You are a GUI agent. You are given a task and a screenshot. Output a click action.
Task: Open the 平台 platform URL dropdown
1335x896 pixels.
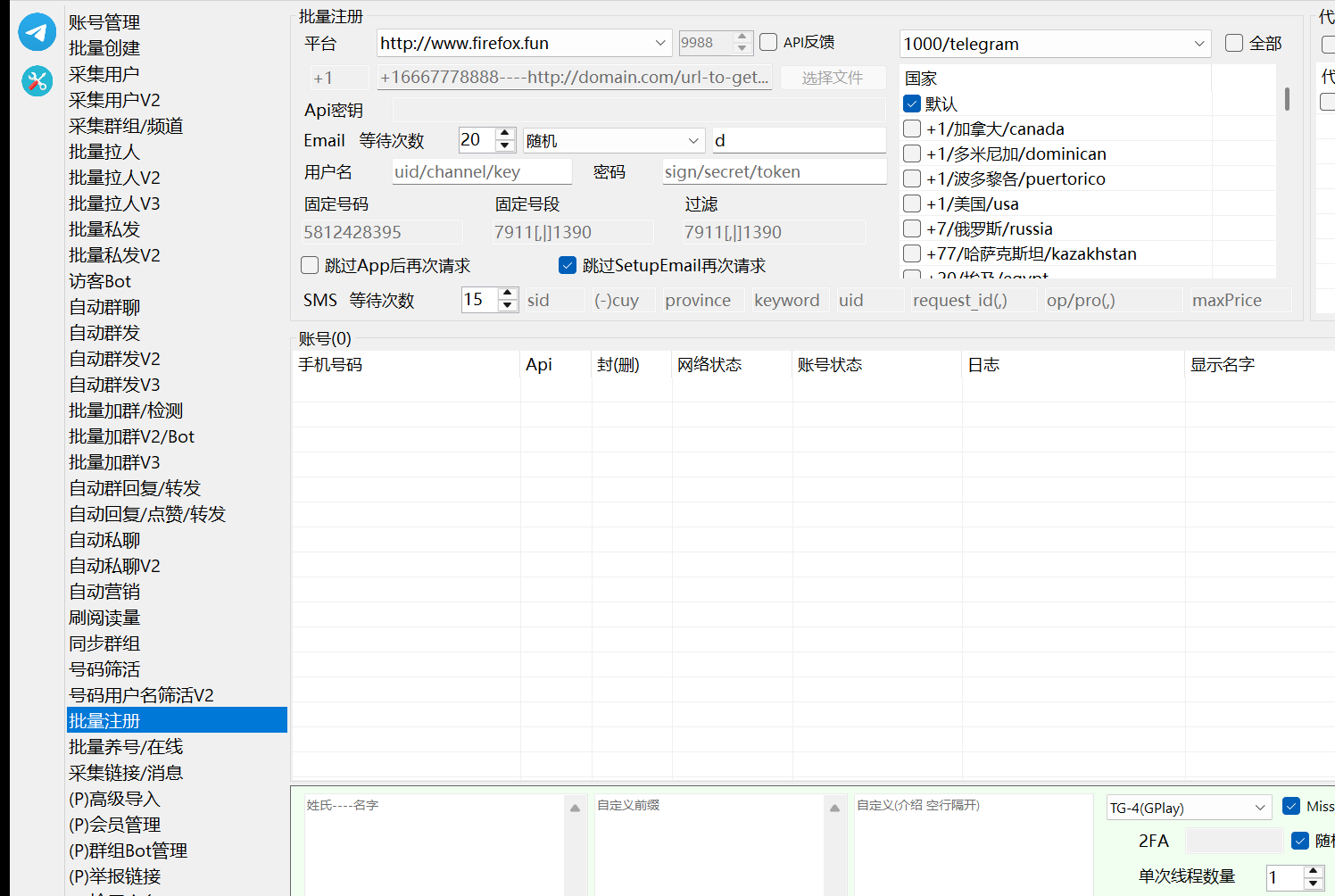click(x=660, y=43)
